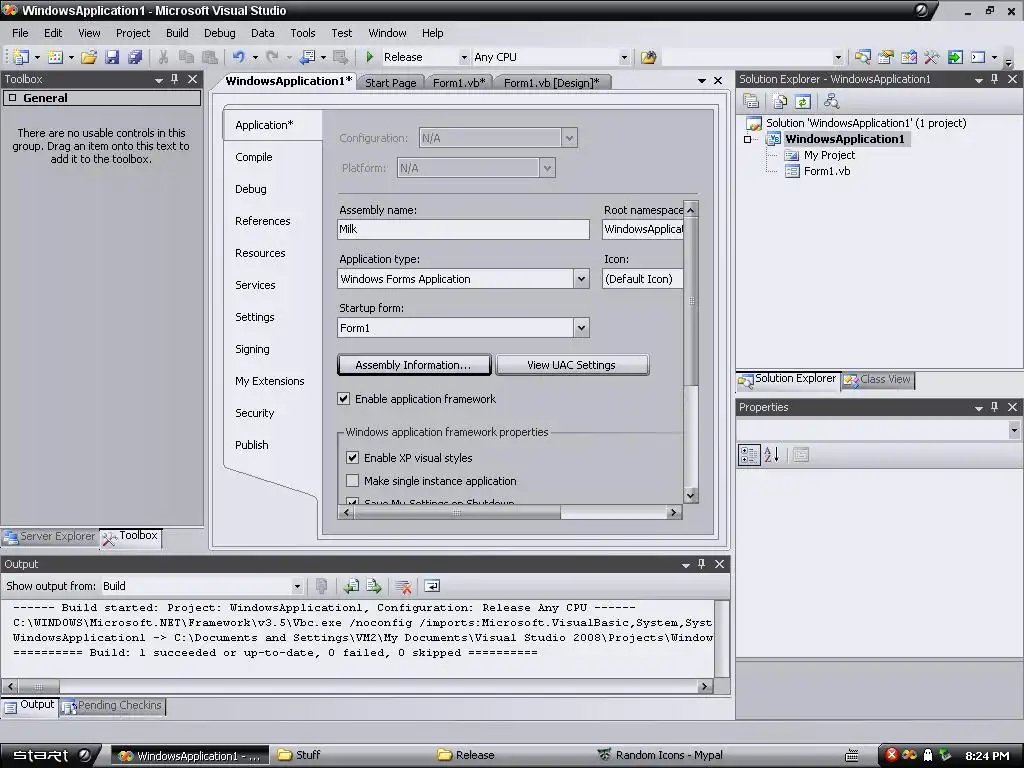
Task: Select the Publish settings tab
Action: [251, 445]
